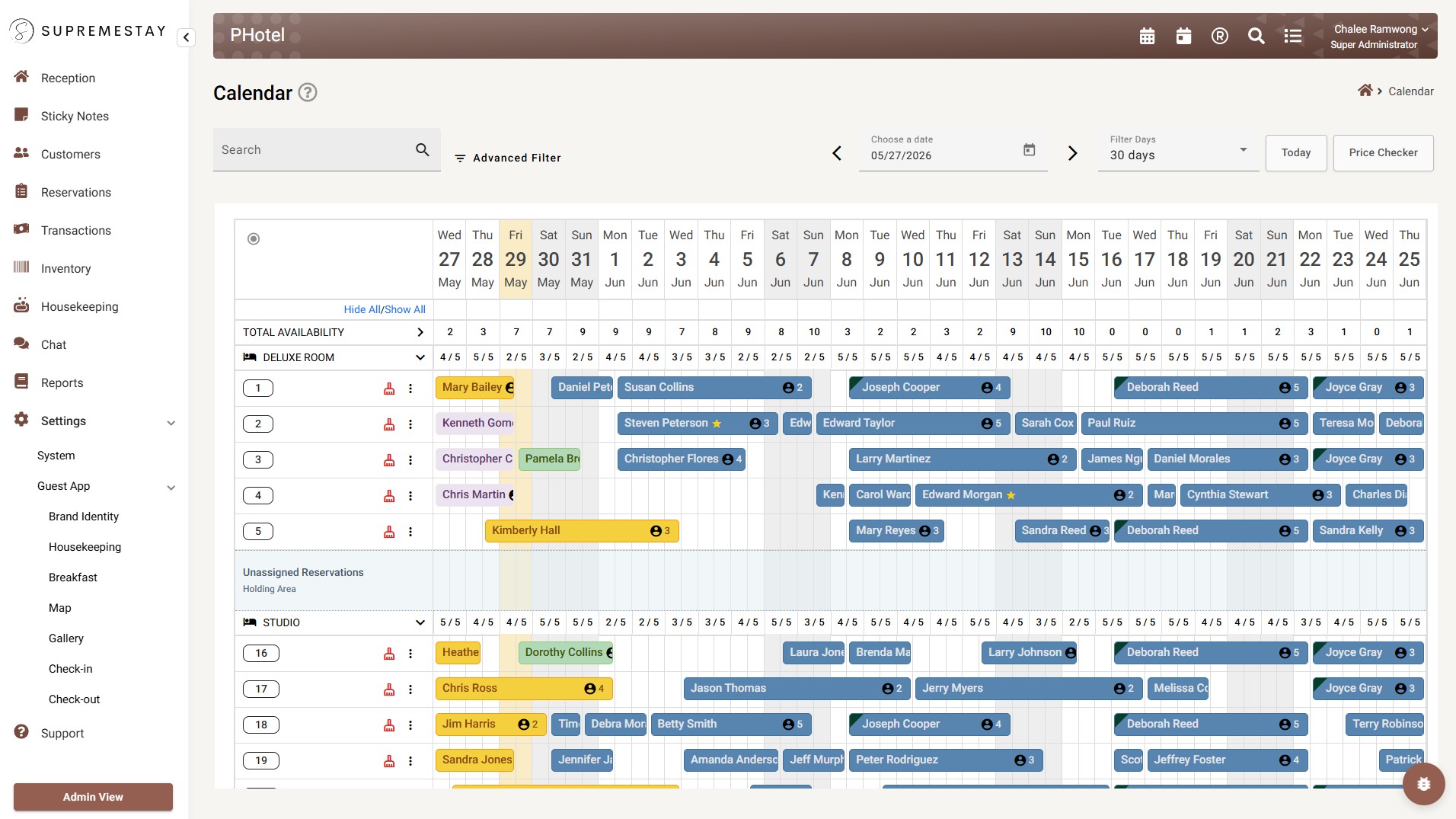This screenshot has width=1456, height=819.
Task: Open three-dot menu for room 4
Action: tap(410, 496)
